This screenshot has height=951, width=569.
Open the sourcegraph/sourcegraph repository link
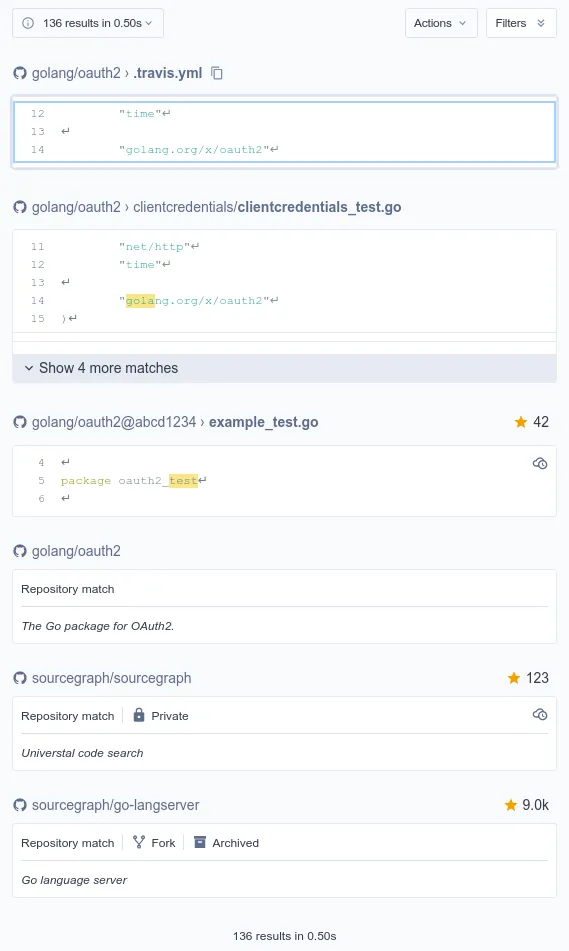112,678
